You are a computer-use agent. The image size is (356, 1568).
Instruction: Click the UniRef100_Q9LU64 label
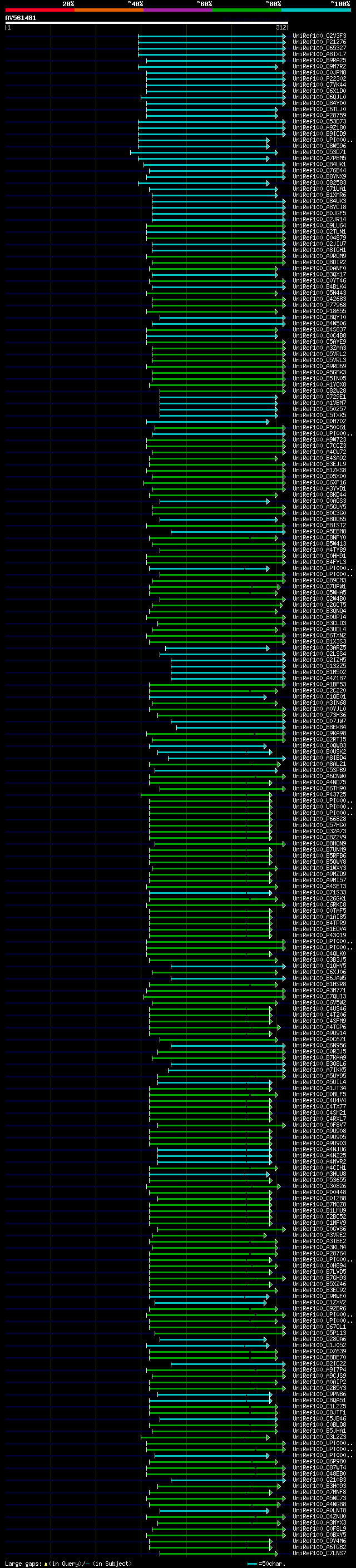click(319, 225)
